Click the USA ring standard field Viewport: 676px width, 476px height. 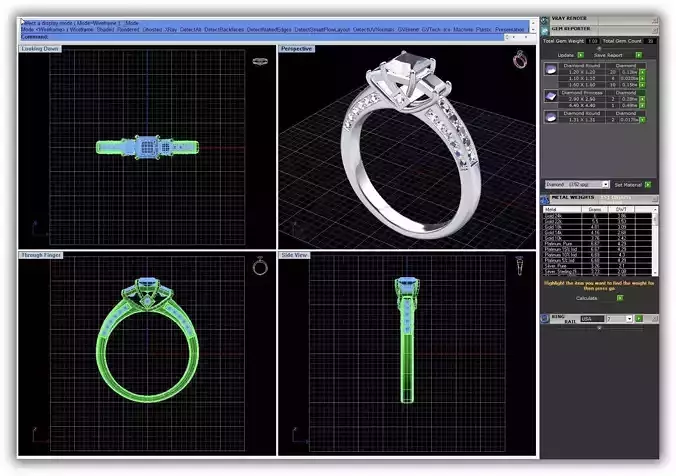coord(592,319)
